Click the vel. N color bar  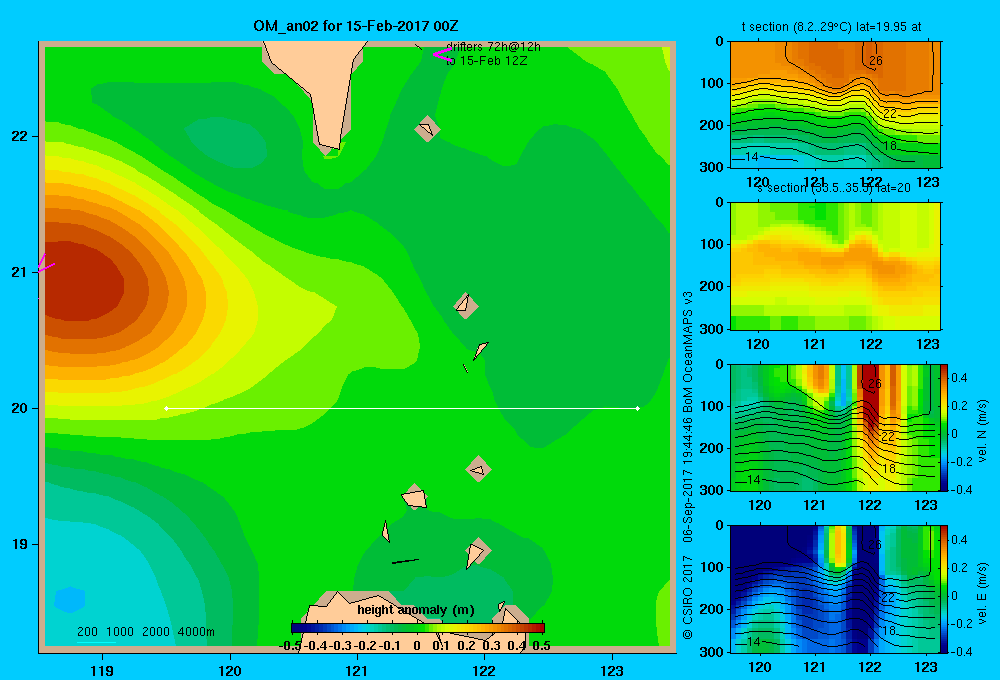945,427
